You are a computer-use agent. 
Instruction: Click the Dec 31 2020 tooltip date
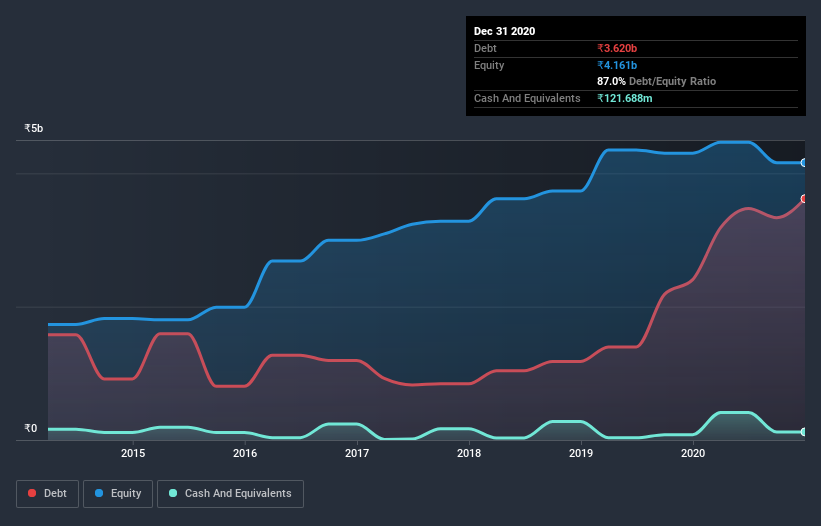[x=504, y=31]
